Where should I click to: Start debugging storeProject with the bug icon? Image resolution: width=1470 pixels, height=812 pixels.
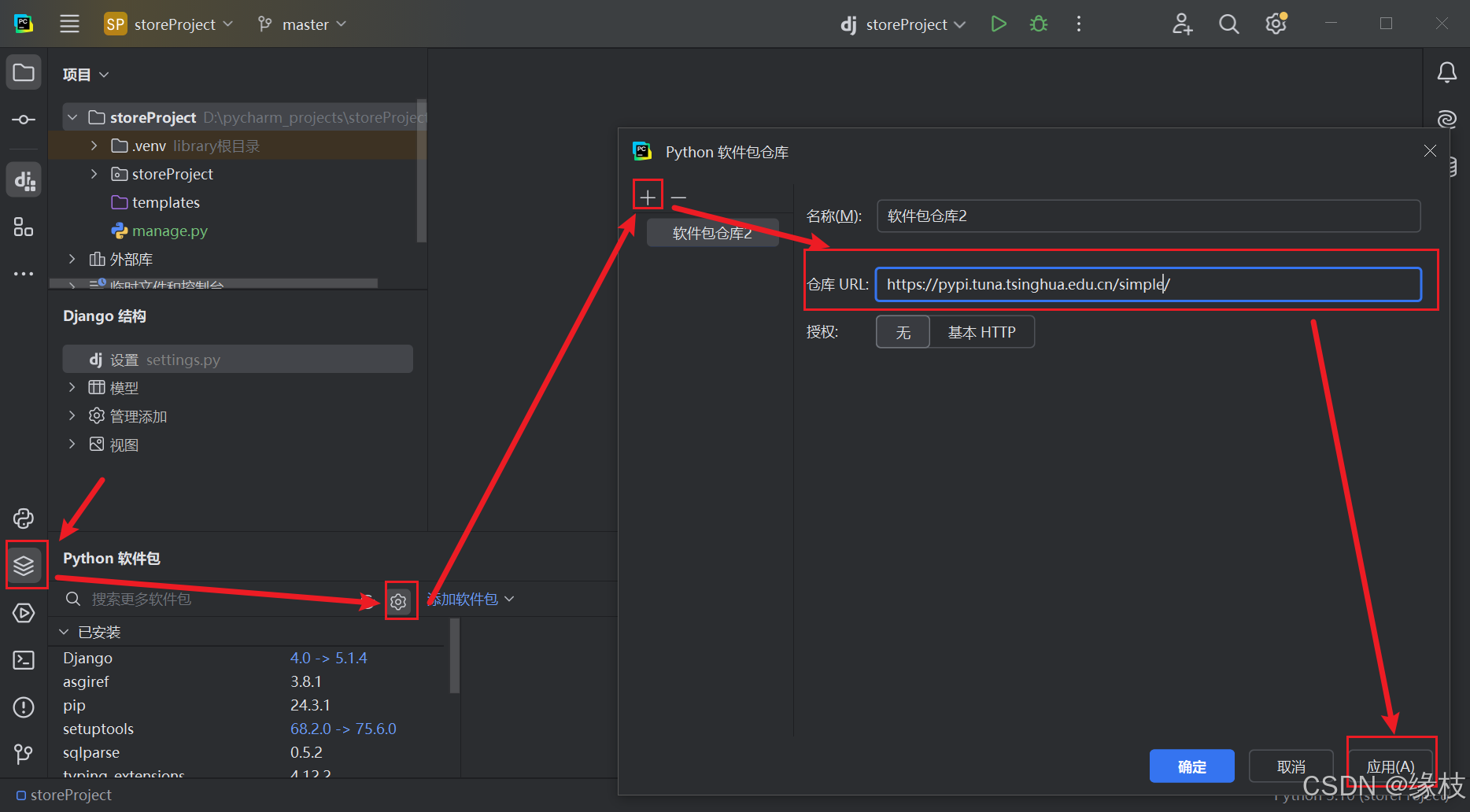(x=1038, y=24)
